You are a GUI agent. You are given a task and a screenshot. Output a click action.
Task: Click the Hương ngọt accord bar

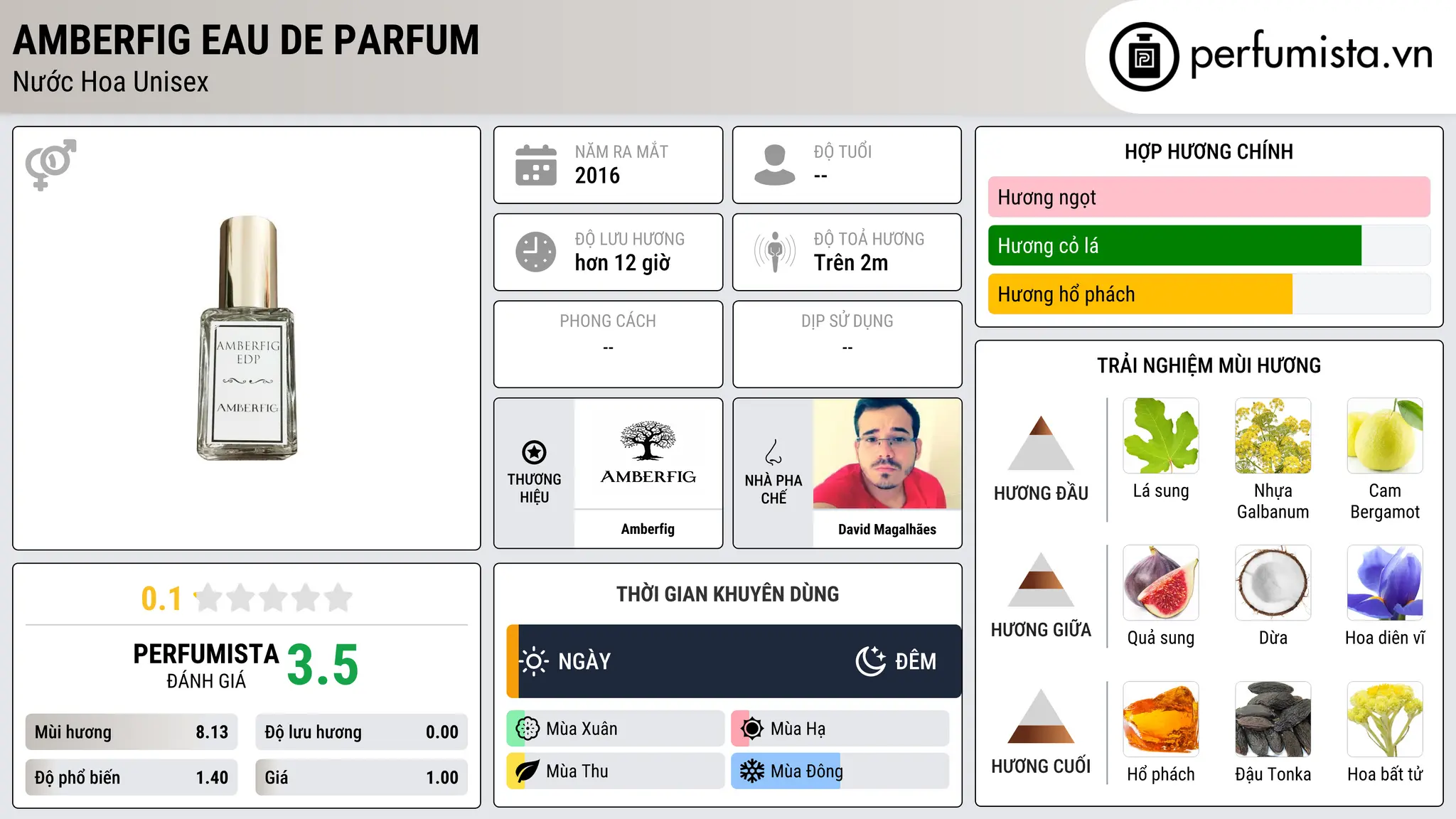coord(1209,197)
